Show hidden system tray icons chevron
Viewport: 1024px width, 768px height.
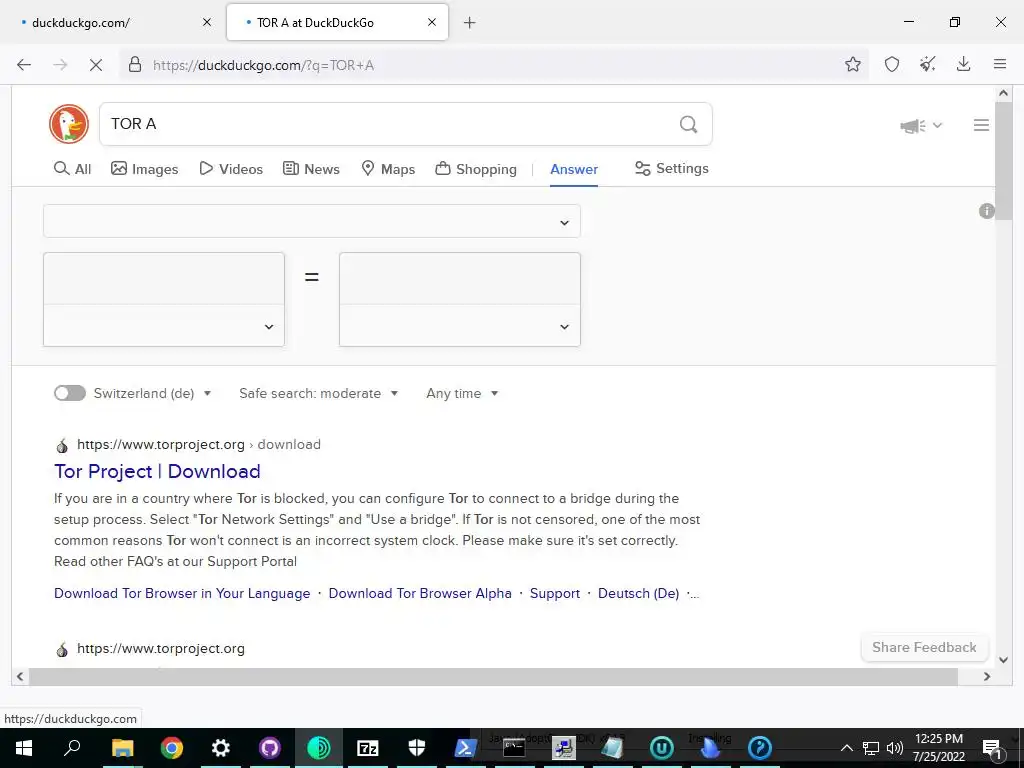(x=846, y=748)
